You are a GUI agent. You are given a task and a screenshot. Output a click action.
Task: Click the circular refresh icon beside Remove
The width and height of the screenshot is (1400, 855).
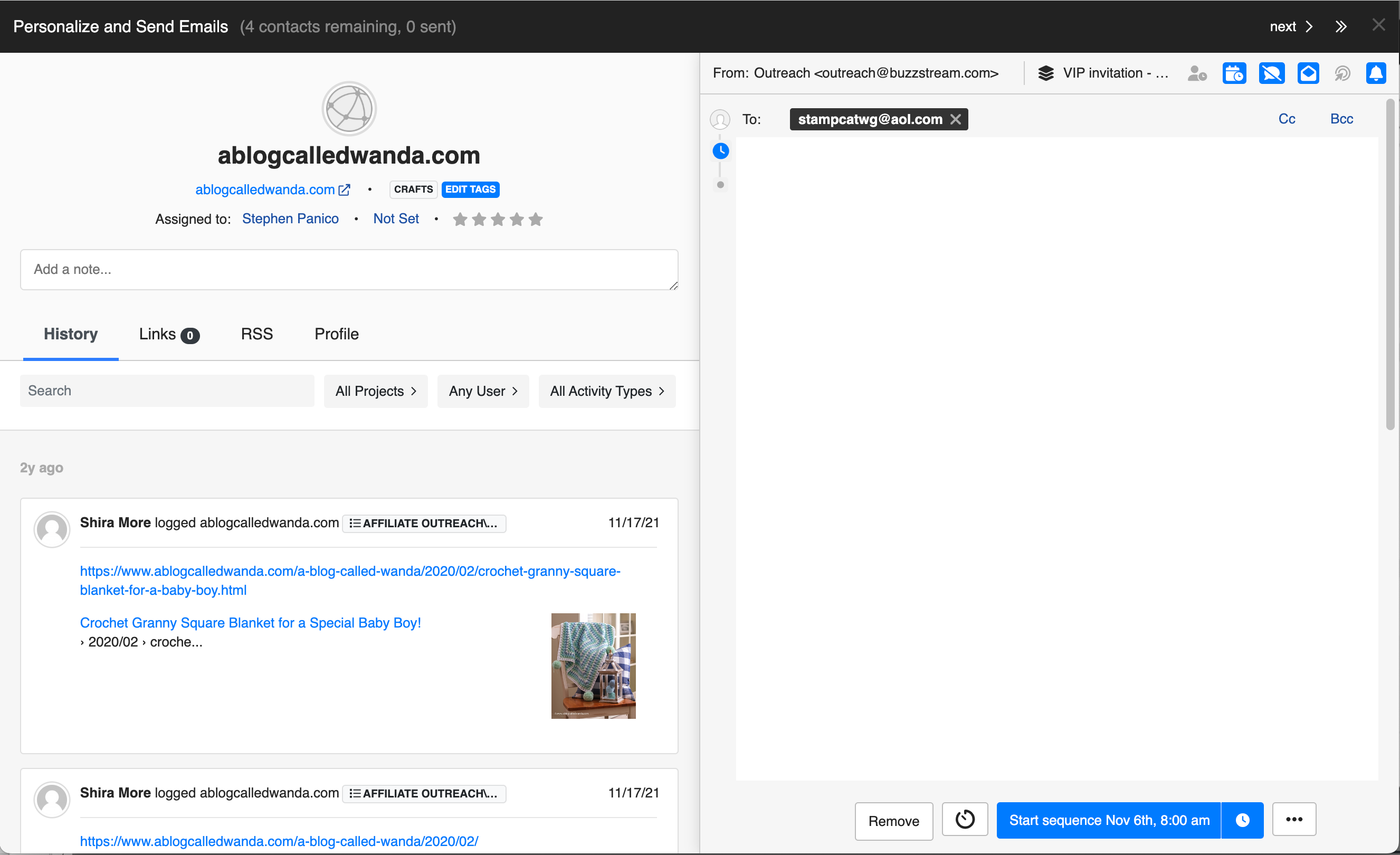964,819
